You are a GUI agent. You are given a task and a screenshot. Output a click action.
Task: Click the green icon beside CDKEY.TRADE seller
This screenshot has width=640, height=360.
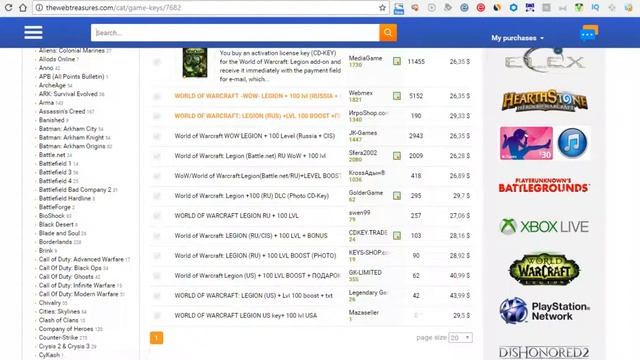[x=397, y=236]
